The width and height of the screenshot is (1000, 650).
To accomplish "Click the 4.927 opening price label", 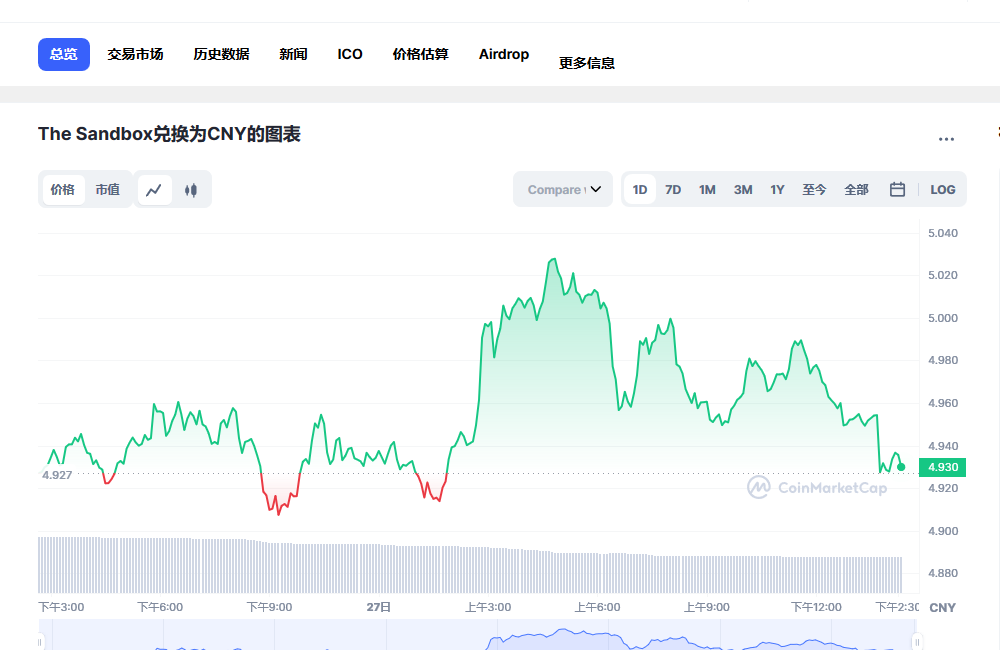I will tap(57, 475).
